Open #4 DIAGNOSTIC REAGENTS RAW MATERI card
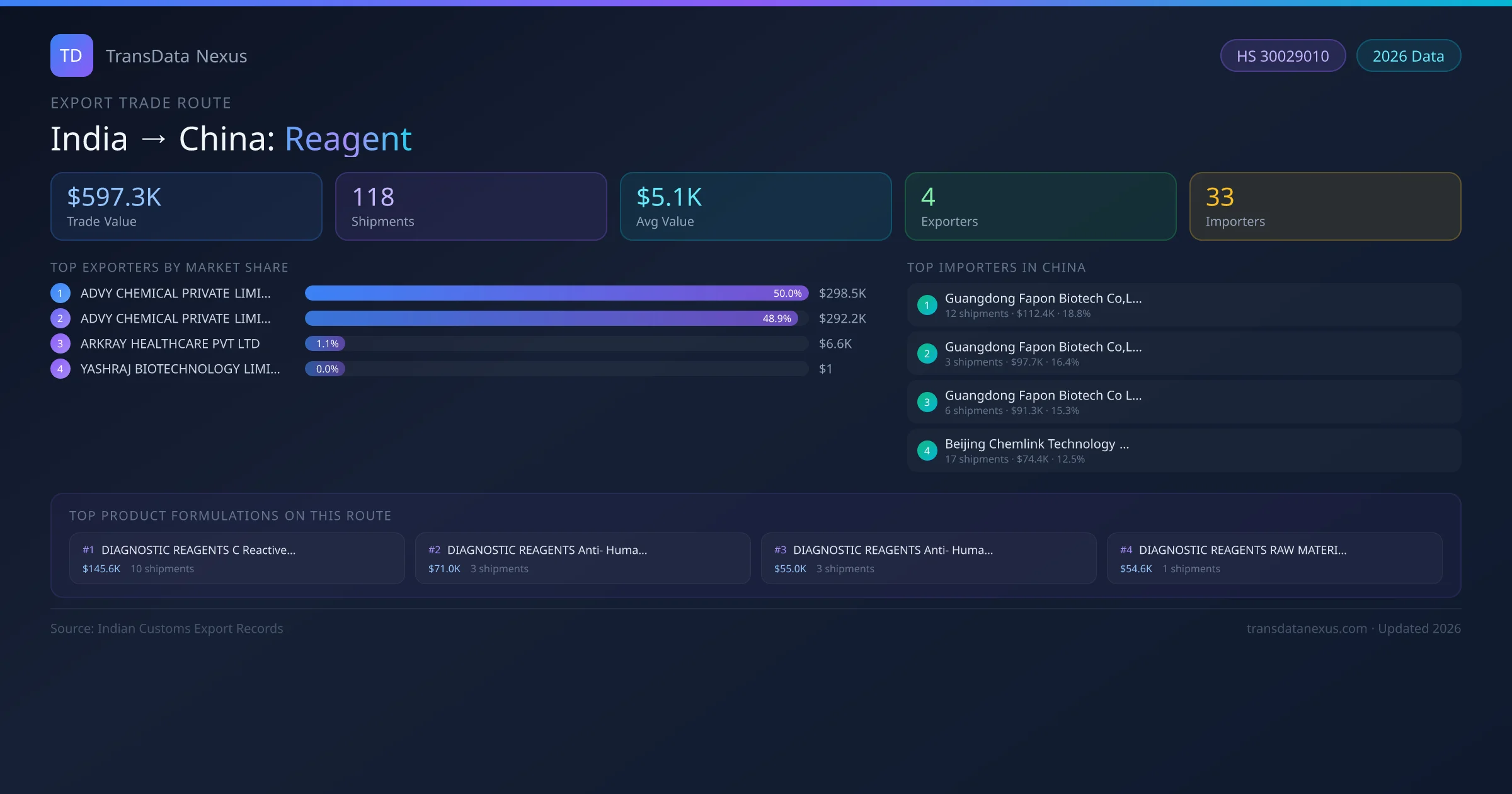The image size is (1512, 794). pos(1274,558)
